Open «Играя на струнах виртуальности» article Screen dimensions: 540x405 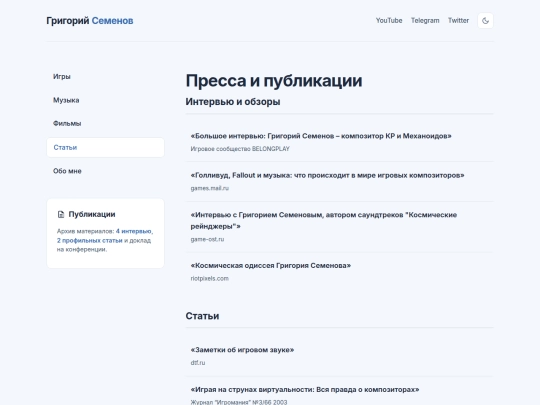coord(305,390)
